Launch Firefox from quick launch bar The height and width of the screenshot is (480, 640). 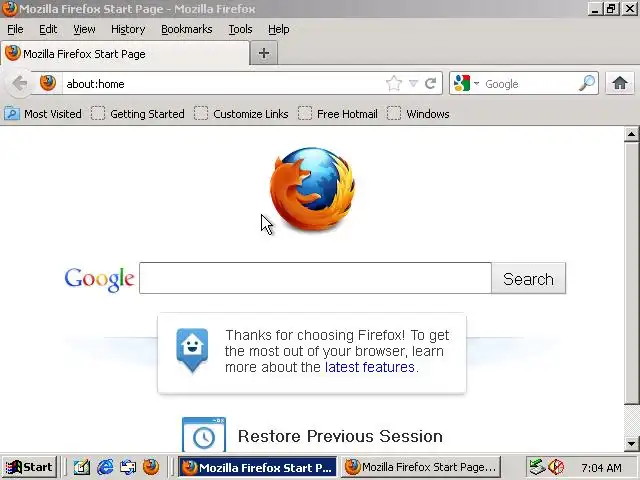pos(151,467)
